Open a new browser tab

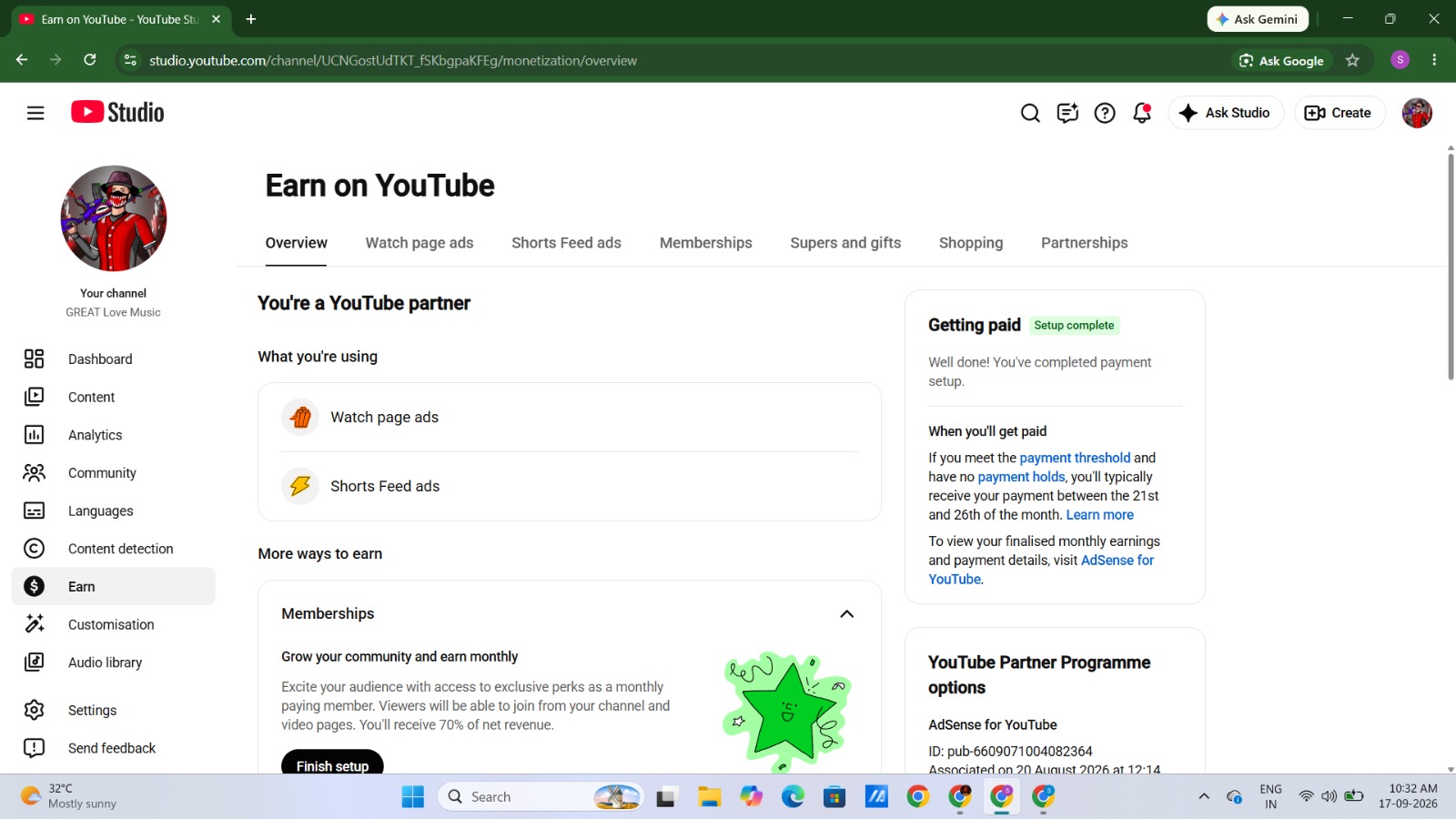(251, 19)
